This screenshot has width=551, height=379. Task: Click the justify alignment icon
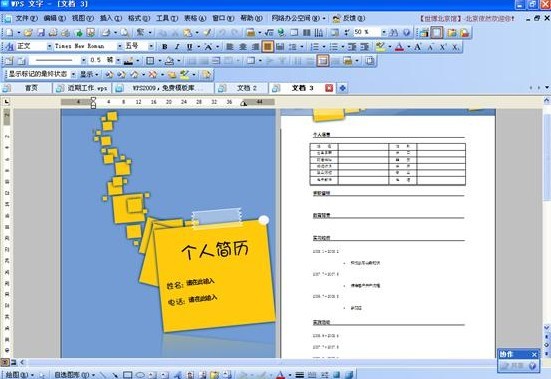pos(267,47)
